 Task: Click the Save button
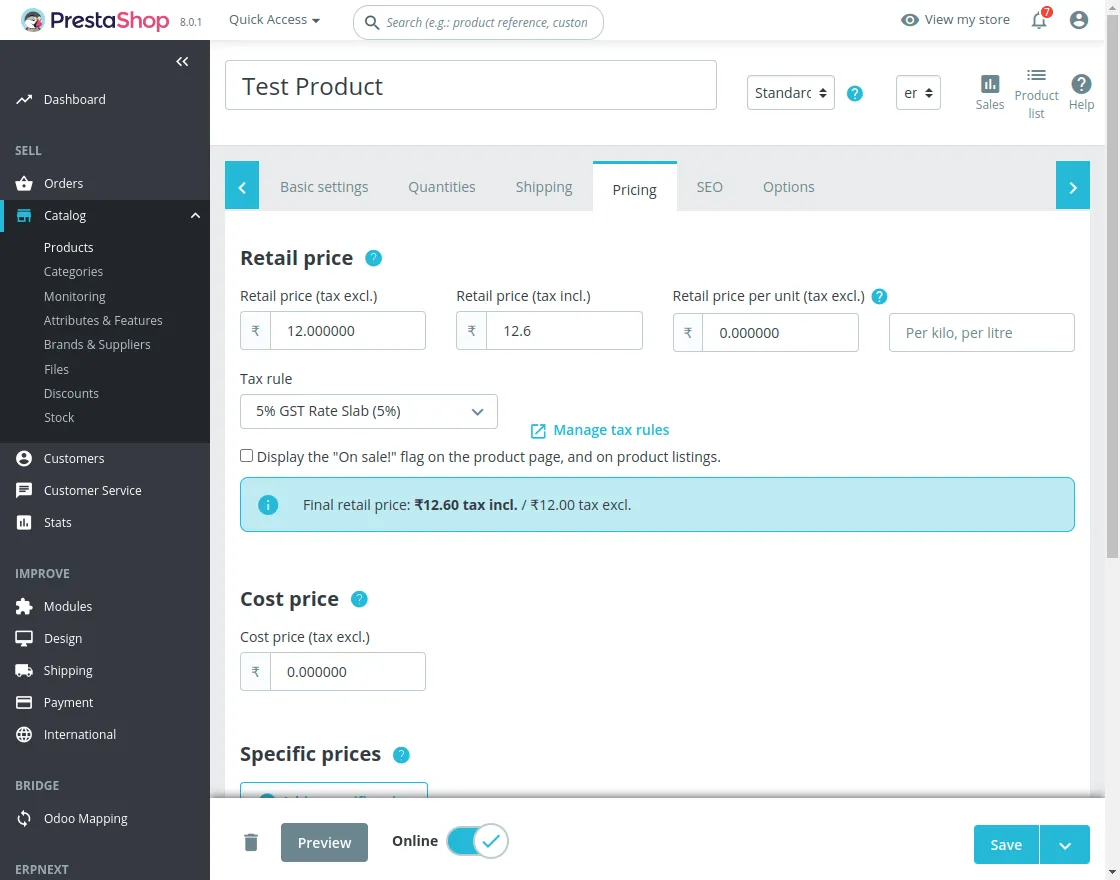coord(1006,844)
